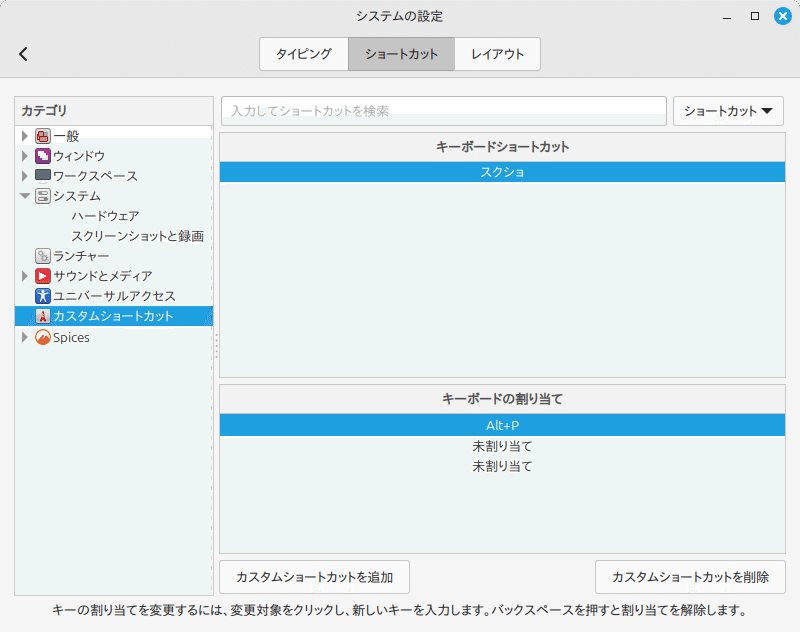Click the last 未割り当て binding row
Screen dimensions: 800x632
[502, 466]
